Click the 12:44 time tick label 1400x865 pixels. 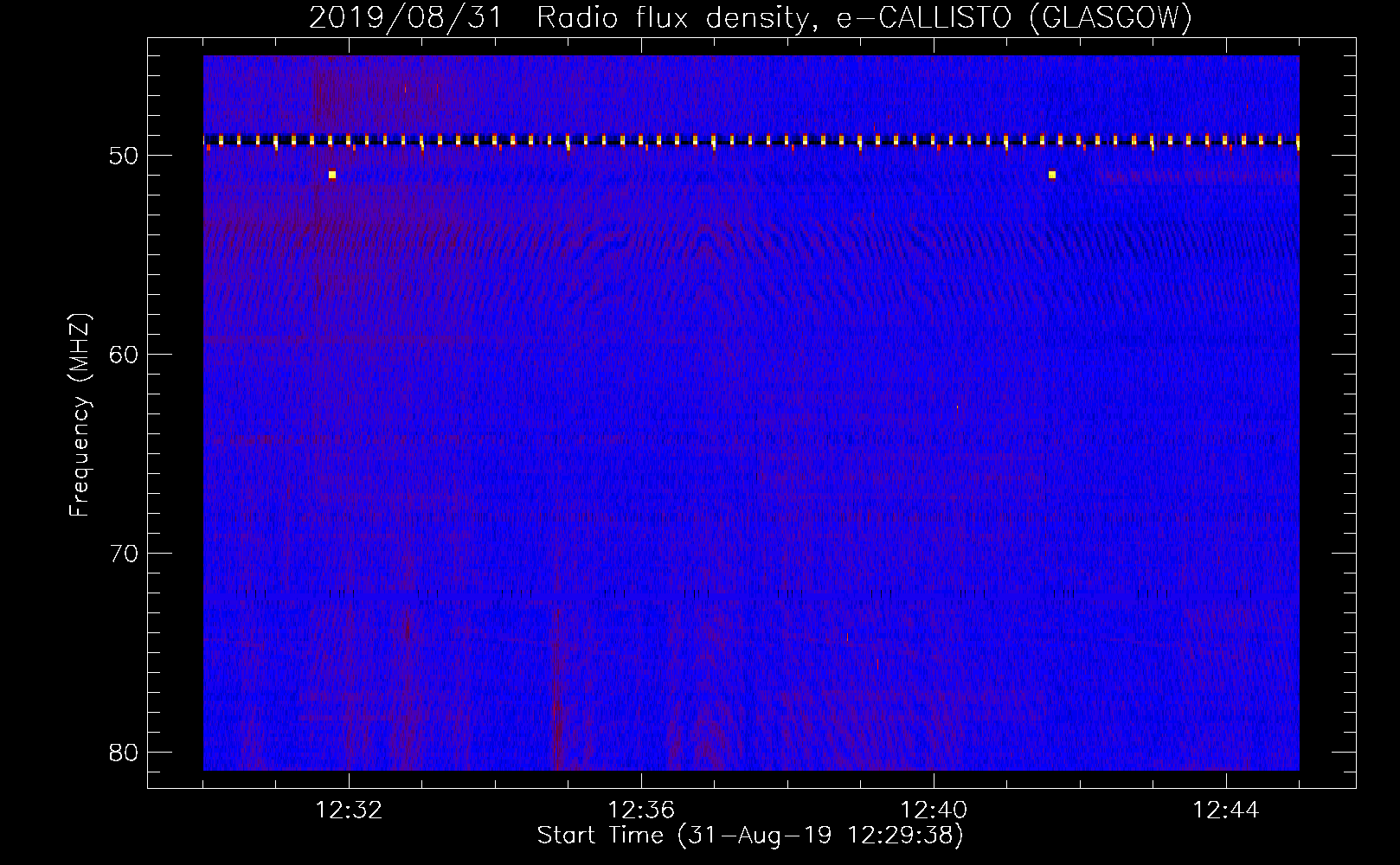(1226, 811)
